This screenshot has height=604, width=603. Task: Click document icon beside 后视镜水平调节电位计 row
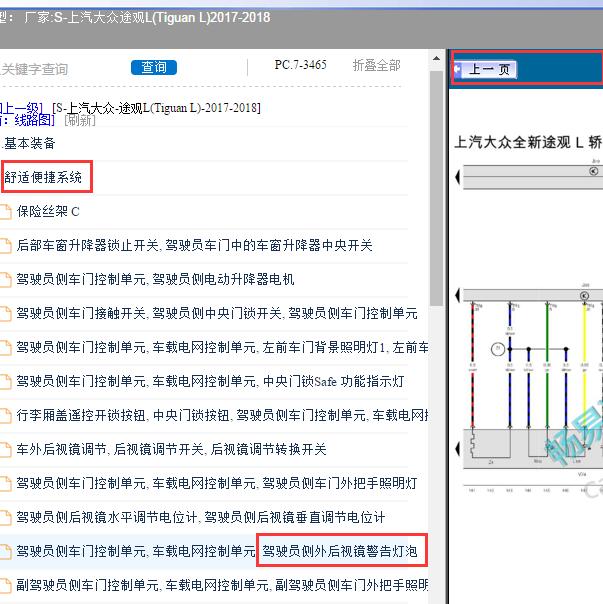[x=5, y=518]
